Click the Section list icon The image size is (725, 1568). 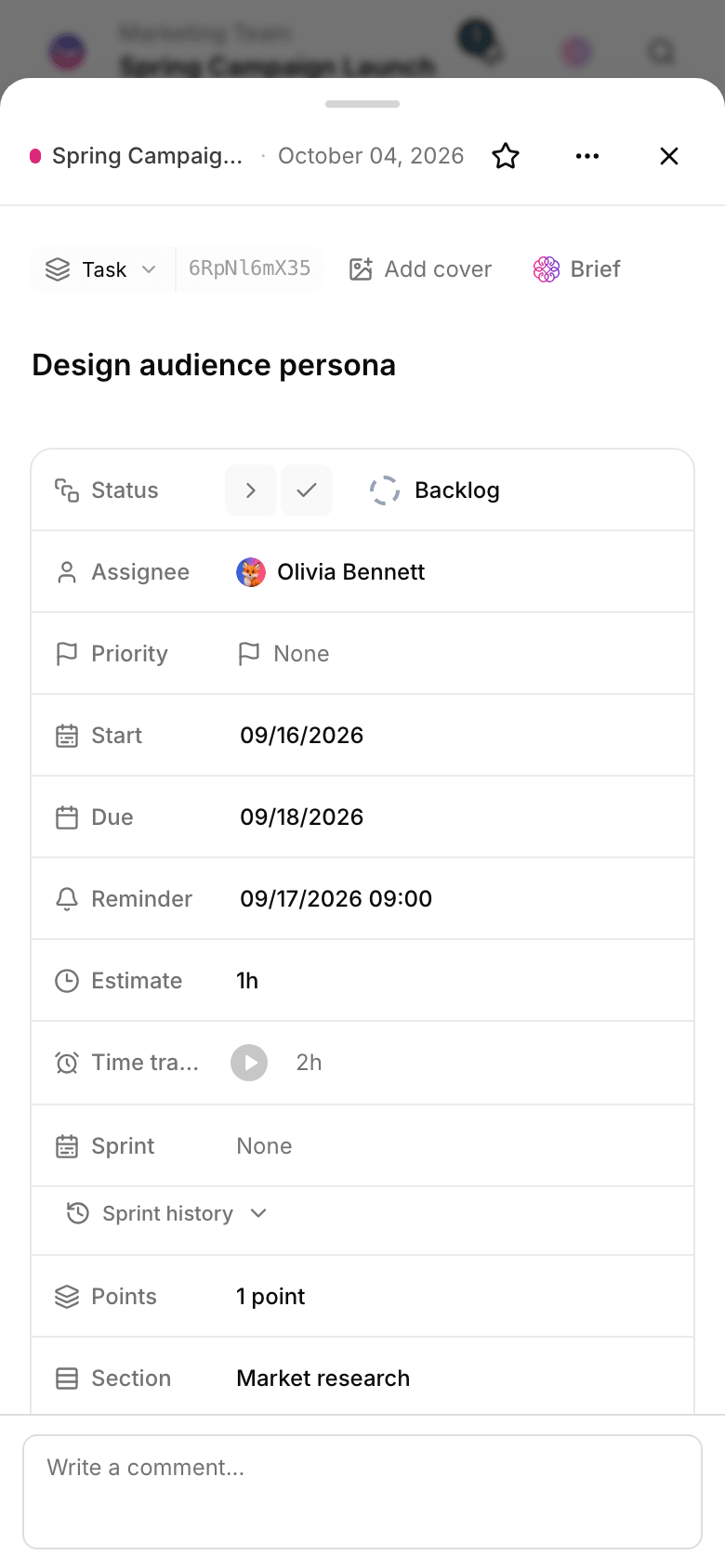[x=67, y=1379]
